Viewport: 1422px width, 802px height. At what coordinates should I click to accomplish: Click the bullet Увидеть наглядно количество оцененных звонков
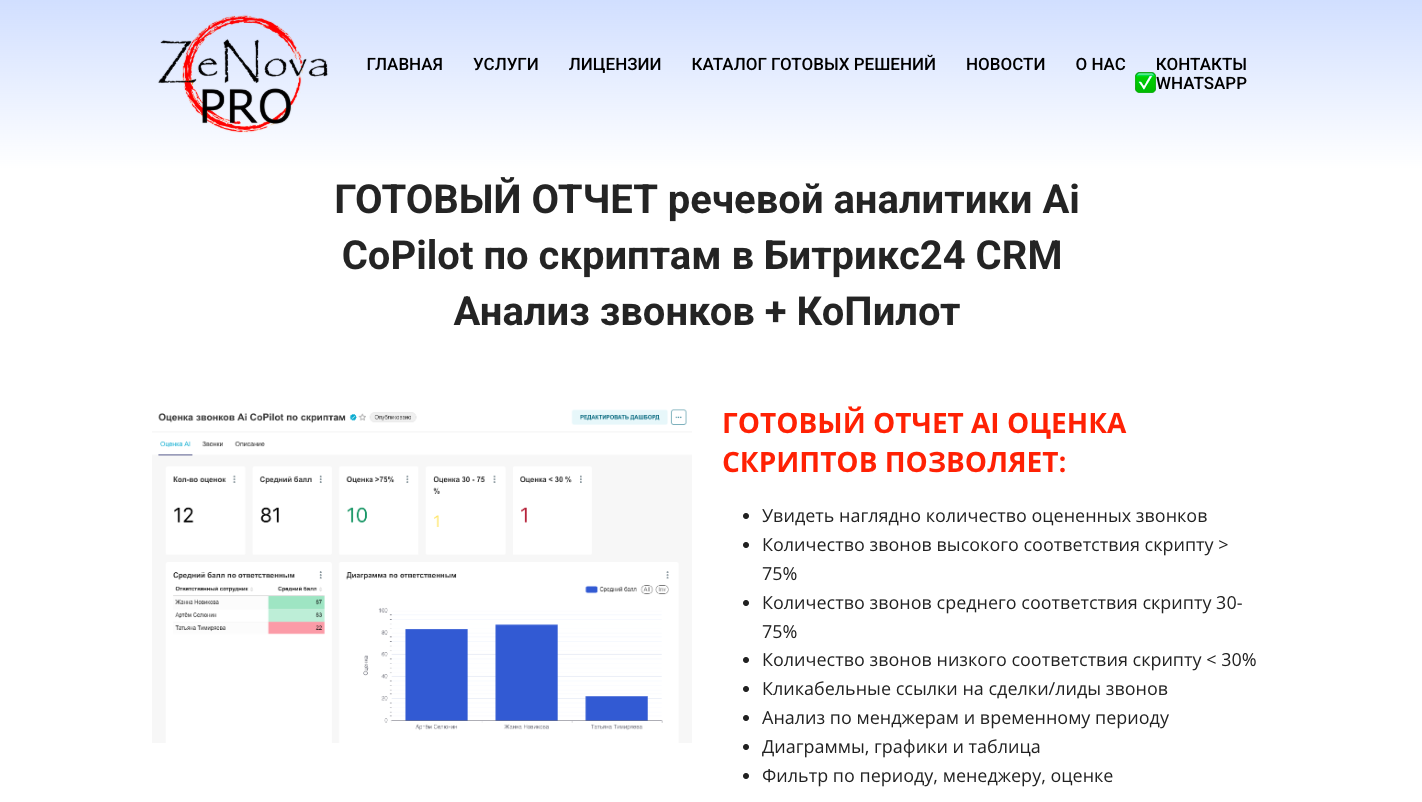click(984, 516)
